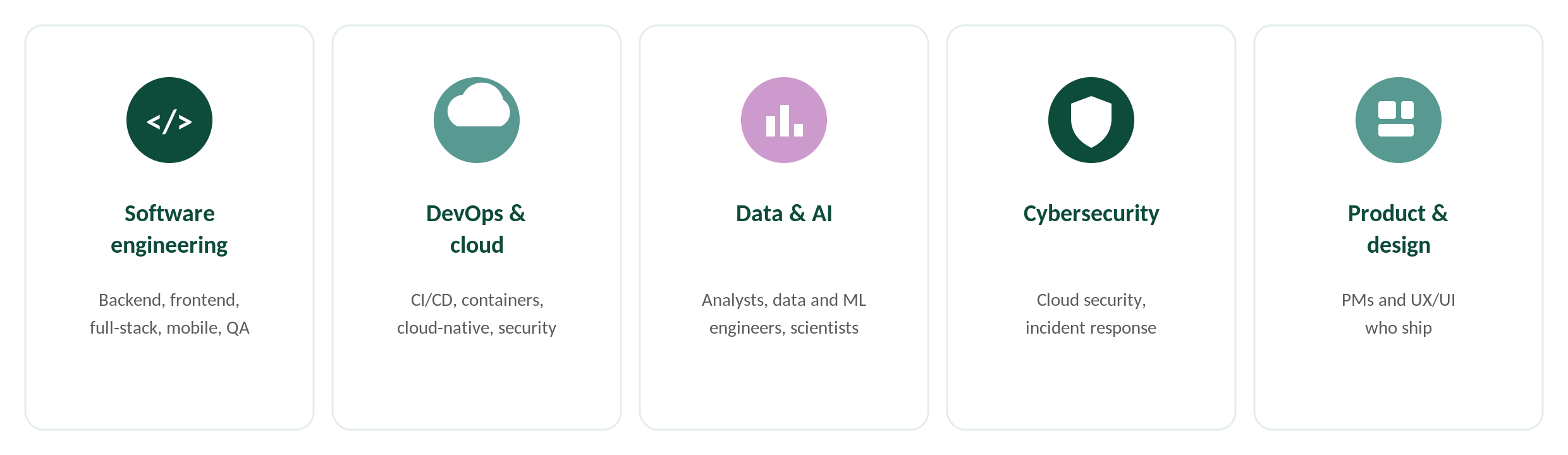This screenshot has width=1568, height=455.
Task: Click the Cloud security, incident response text
Action: click(x=1091, y=313)
